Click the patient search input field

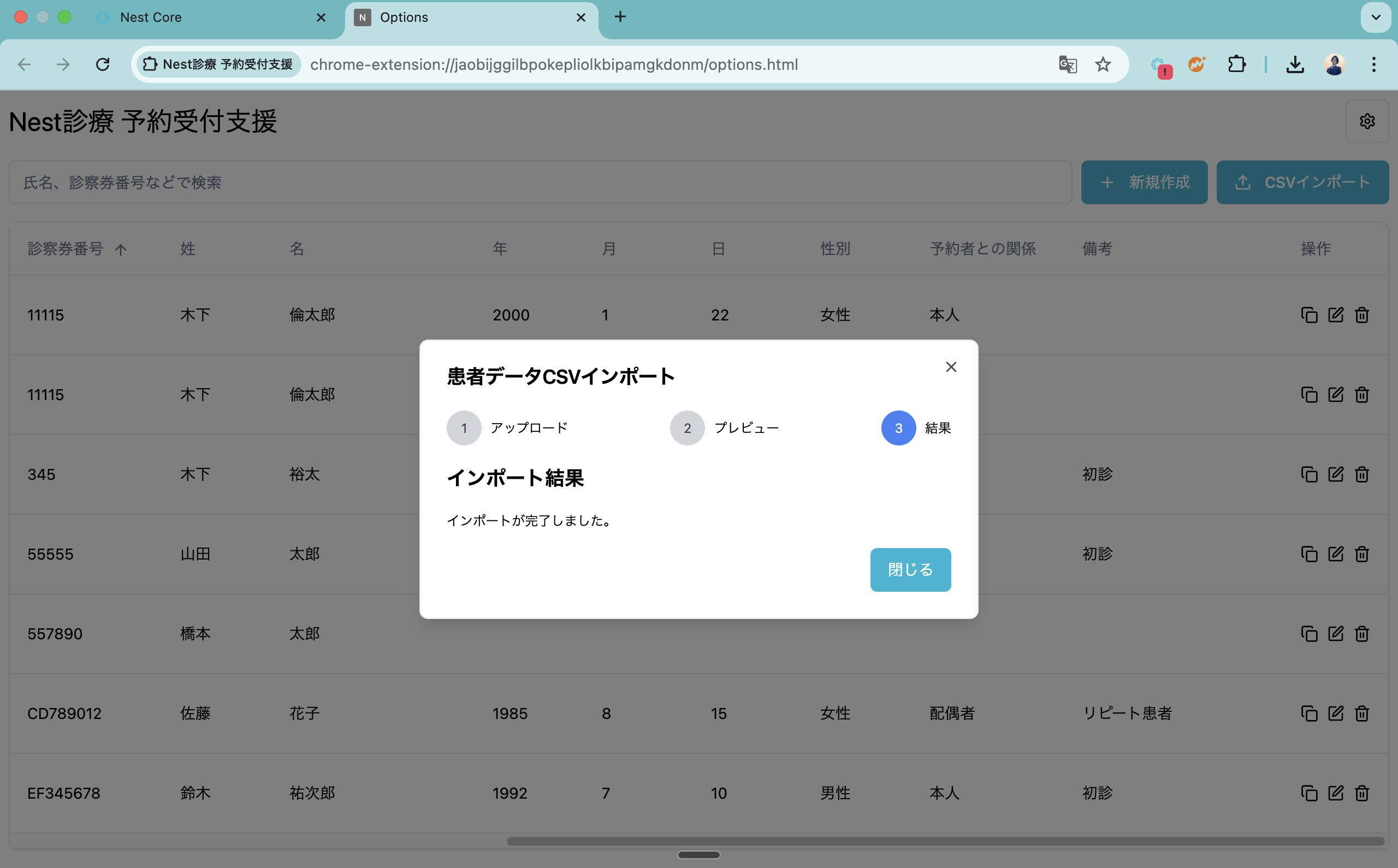click(540, 182)
